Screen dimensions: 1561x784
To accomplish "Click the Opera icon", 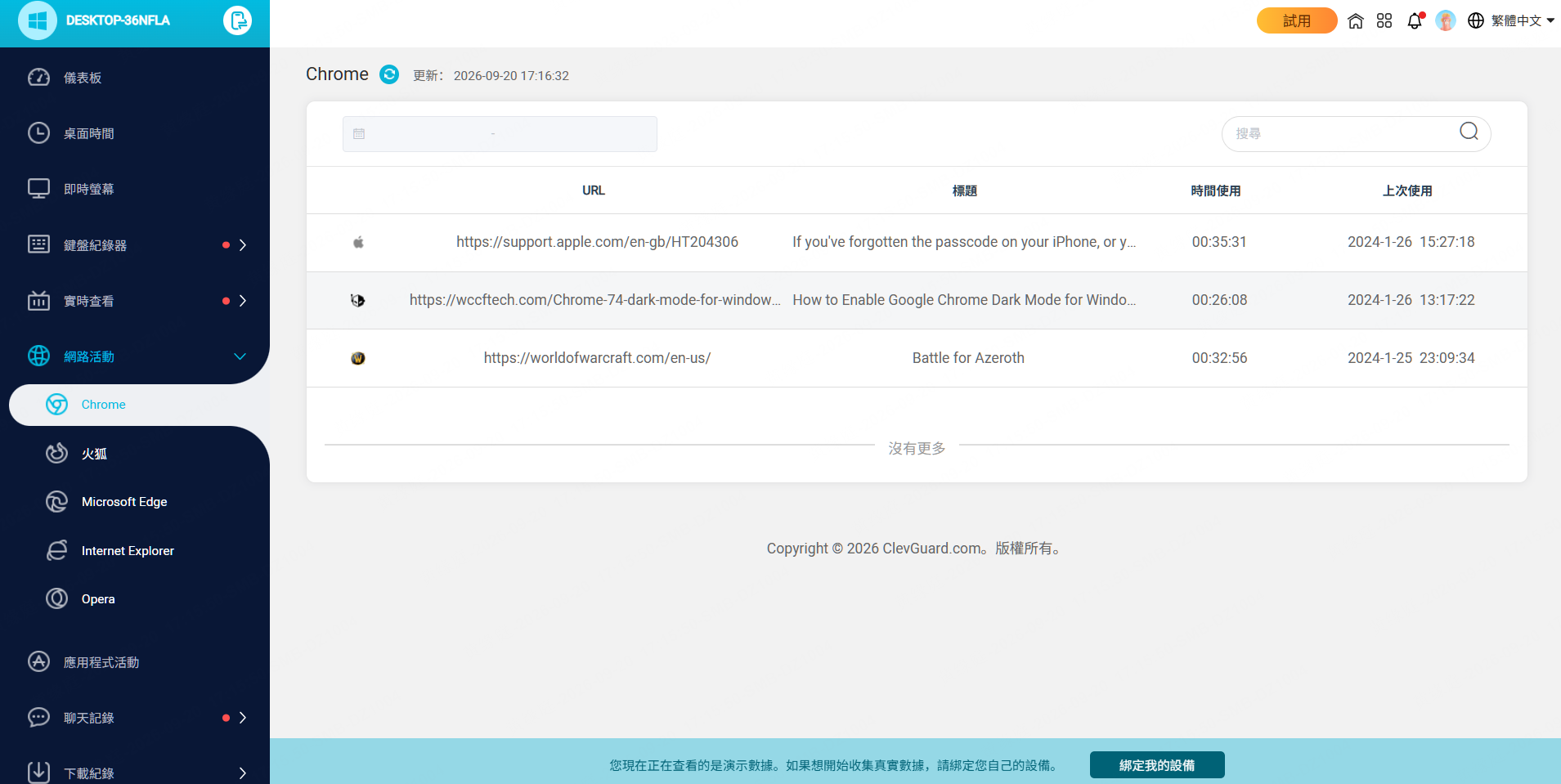I will point(56,599).
